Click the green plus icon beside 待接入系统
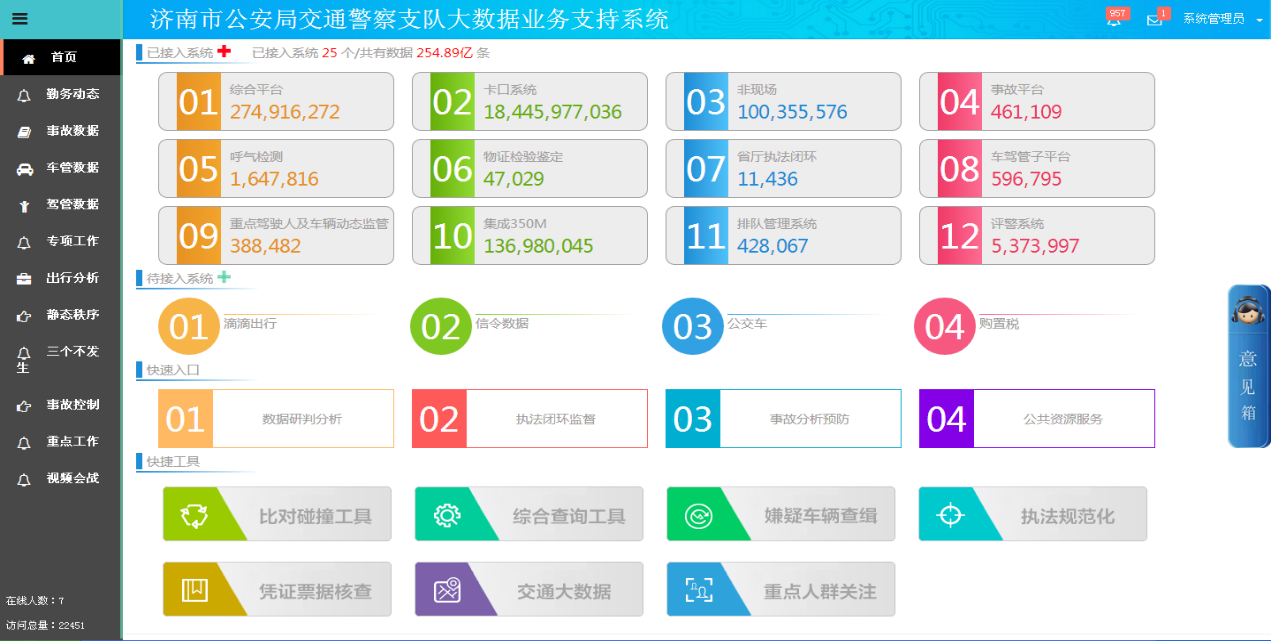Viewport: 1271px width, 641px height. coord(224,278)
